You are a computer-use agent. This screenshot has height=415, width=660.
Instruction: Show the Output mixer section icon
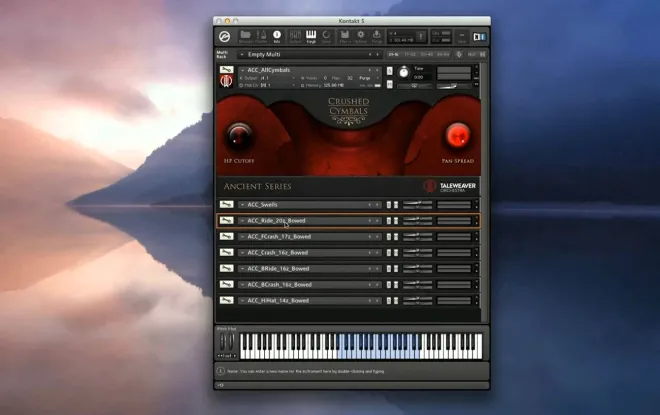[x=295, y=37]
